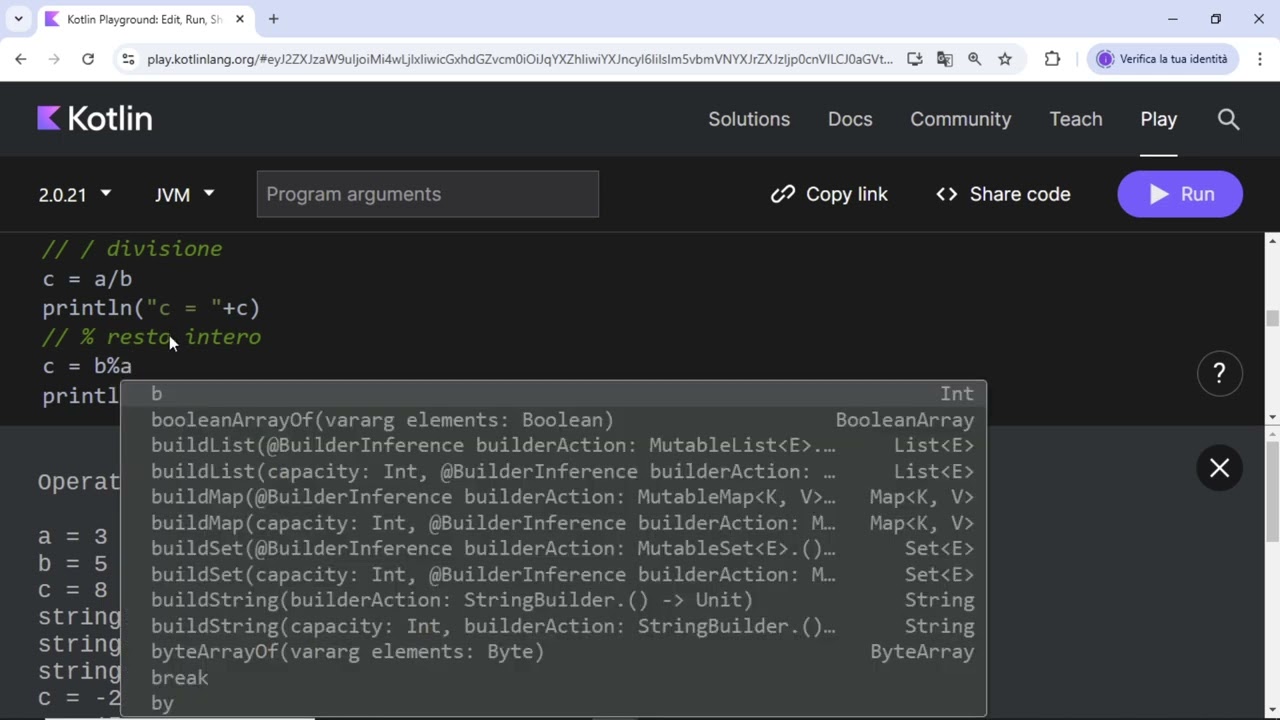Click the Share code brackets icon
Viewport: 1280px width, 720px height.
point(946,194)
